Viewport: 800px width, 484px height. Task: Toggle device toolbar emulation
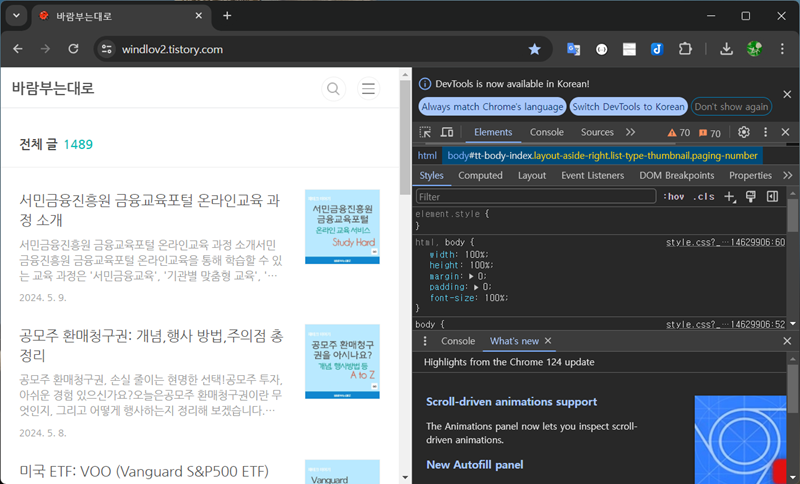447,132
